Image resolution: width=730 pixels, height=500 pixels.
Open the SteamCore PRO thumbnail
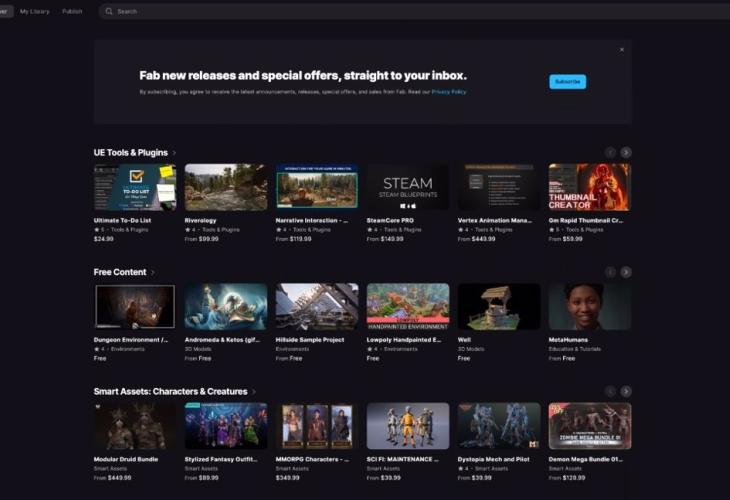click(407, 187)
